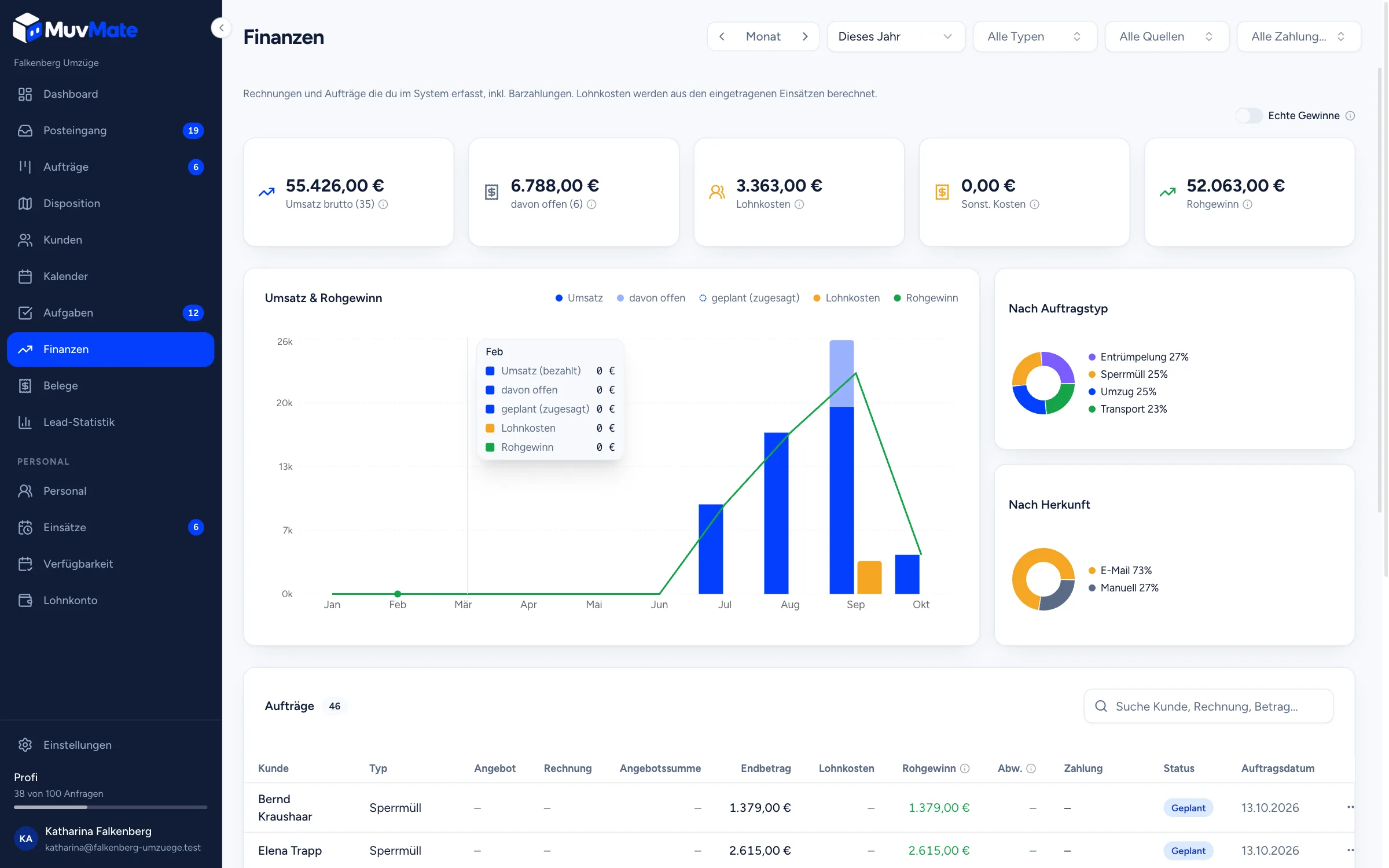Screen dimensions: 1389x868
Task: Toggle Rohgewinn series in chart legend
Action: (926, 298)
